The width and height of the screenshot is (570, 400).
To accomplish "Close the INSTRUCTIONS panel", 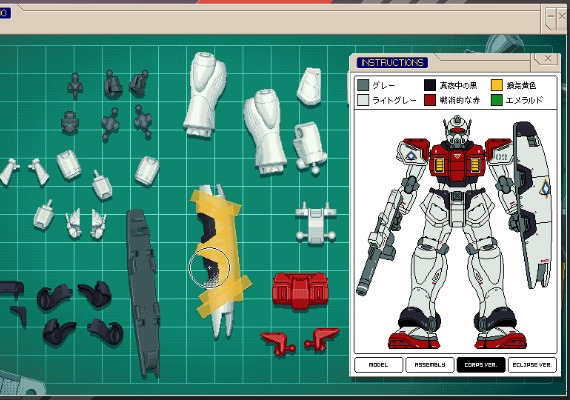I will (548, 59).
